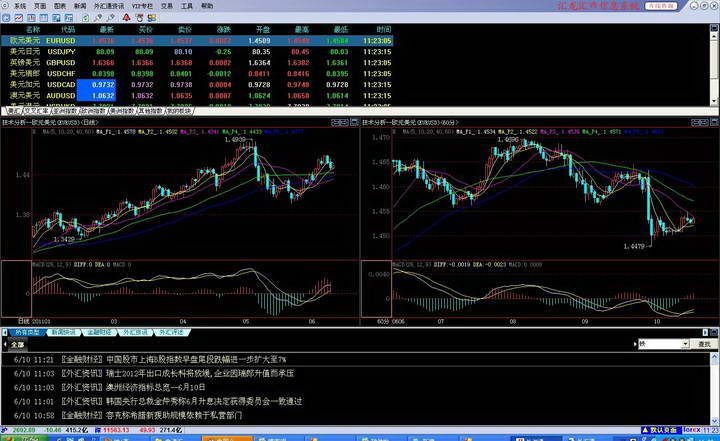This screenshot has width=720, height=441.
Task: Open the news search keyword dropdown
Action: (685, 344)
